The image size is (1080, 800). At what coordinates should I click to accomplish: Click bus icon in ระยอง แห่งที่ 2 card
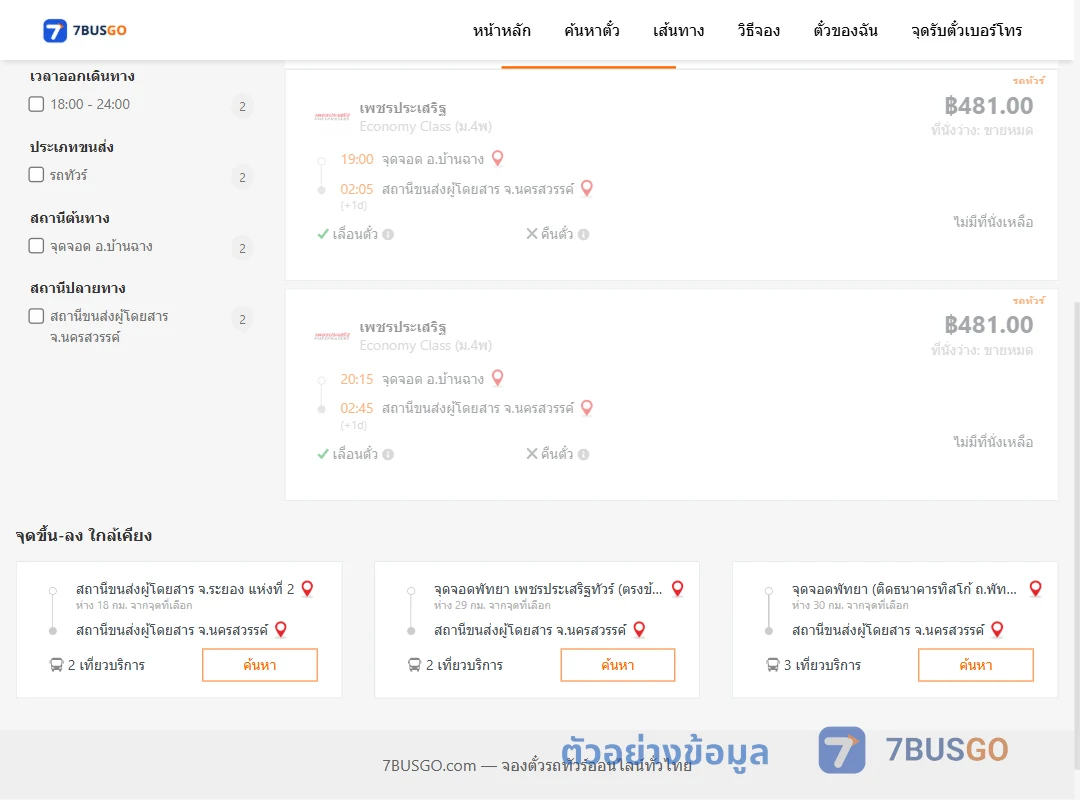(56, 665)
